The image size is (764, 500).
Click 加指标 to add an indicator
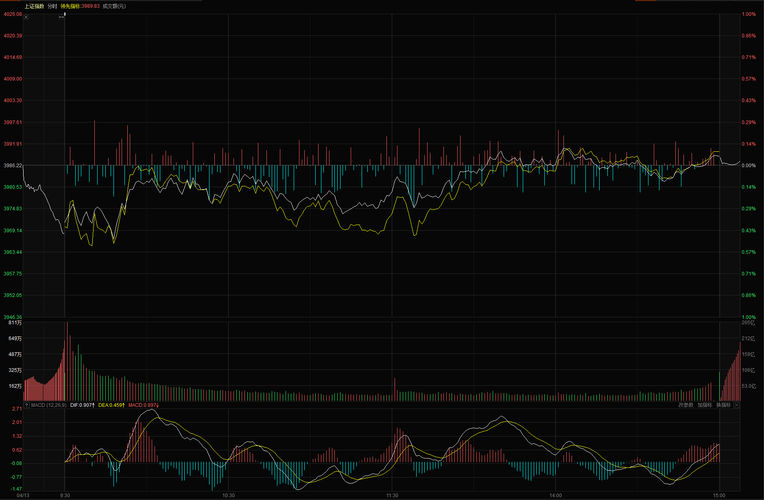tap(705, 405)
